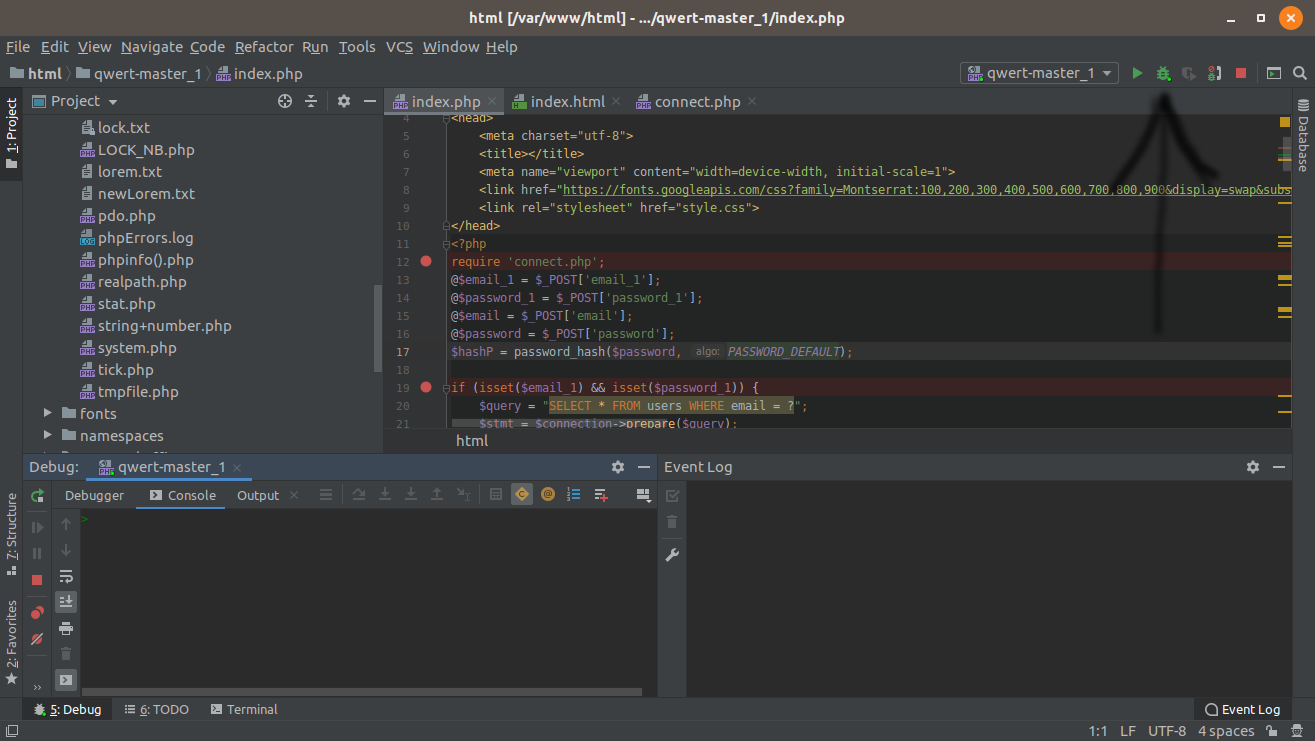The height and width of the screenshot is (741, 1315).
Task: Stop debug session with red square
Action: [x=37, y=580]
